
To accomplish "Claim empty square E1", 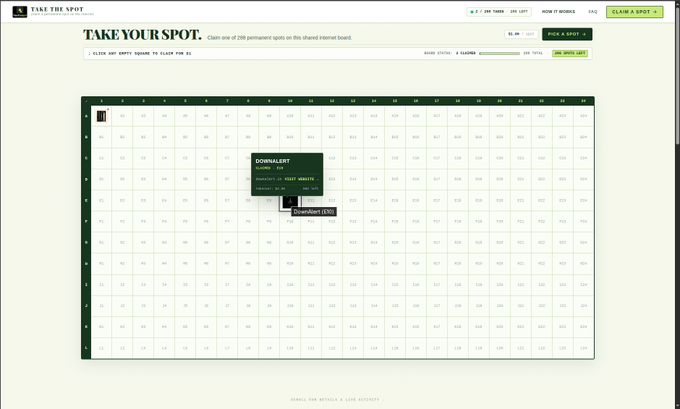I will 101,200.
